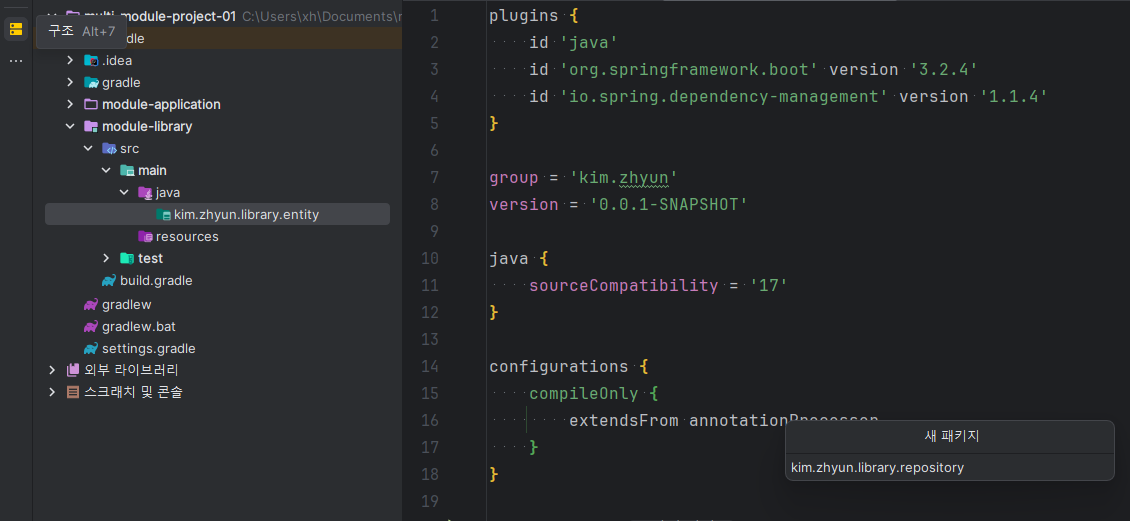
Task: Click the gradle folder icon
Action: point(91,82)
